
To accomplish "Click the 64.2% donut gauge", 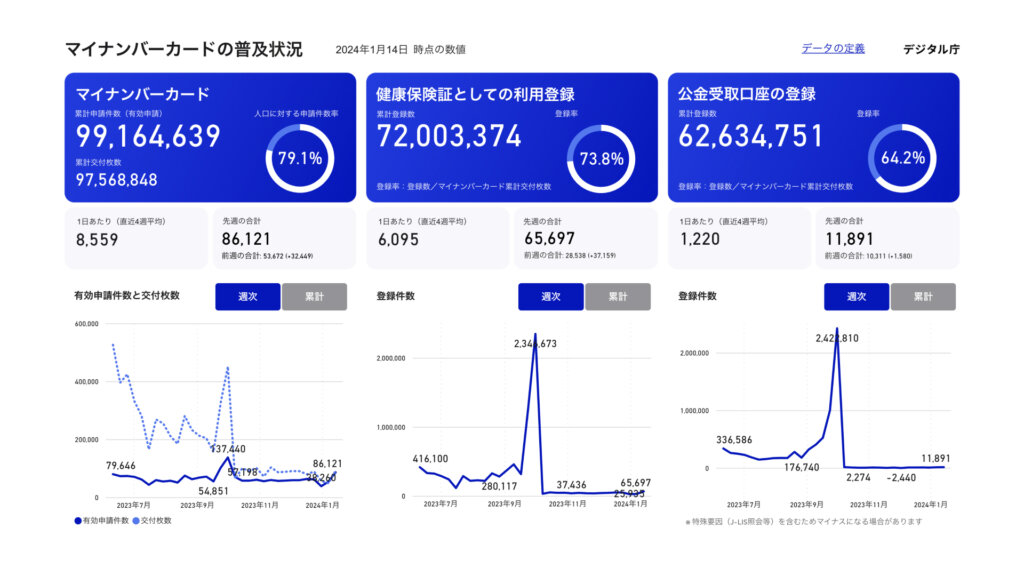I will [902, 158].
